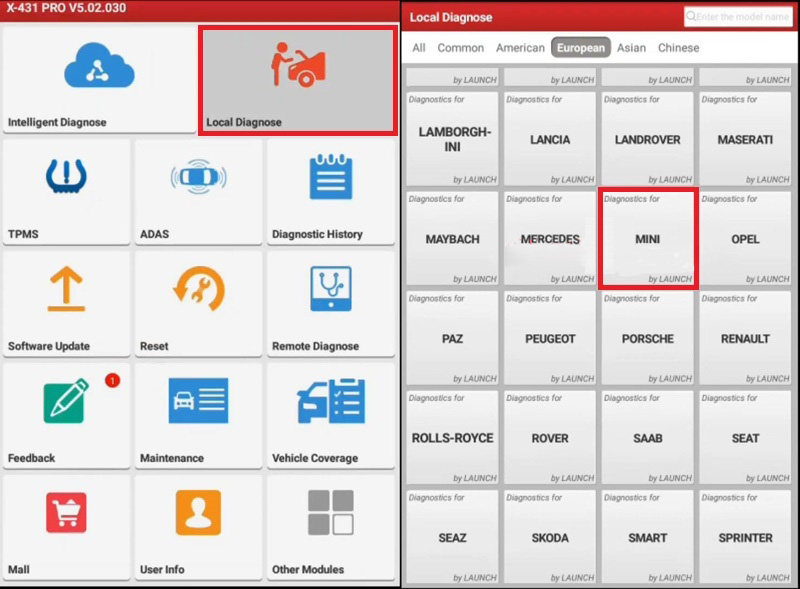Click the Vehicle Coverage label text
This screenshot has width=800, height=589.
coord(315,458)
